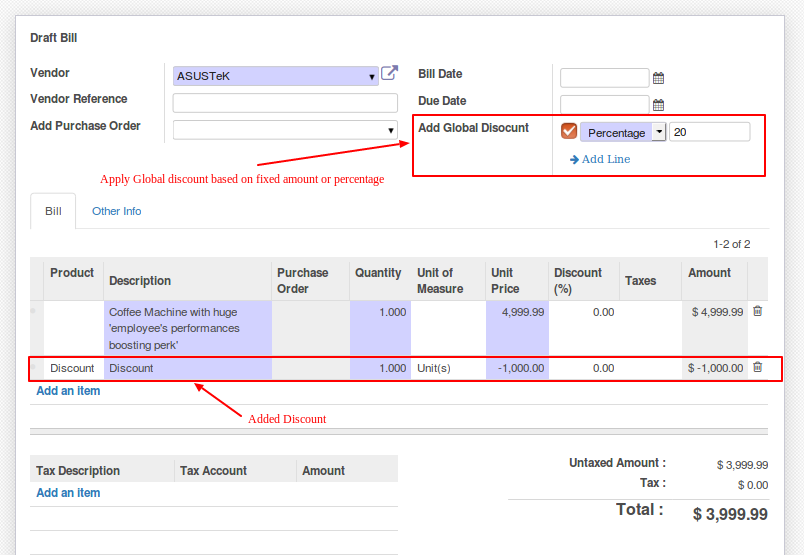Viewport: 804px width, 555px height.
Task: Select the Unit Price 4,999.99 cell
Action: coord(517,312)
